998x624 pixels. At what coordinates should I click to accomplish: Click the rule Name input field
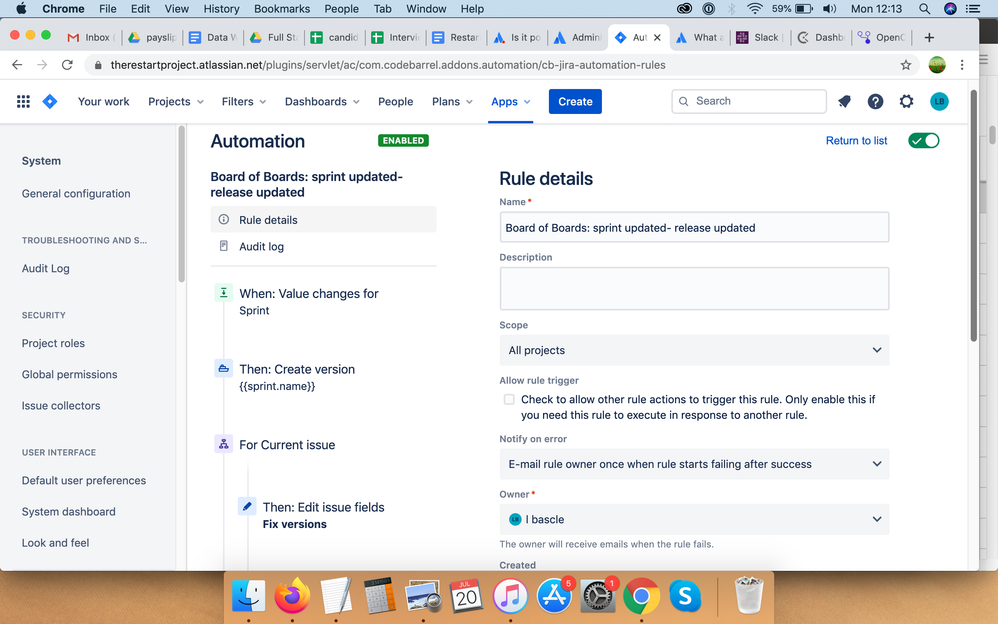(x=694, y=227)
